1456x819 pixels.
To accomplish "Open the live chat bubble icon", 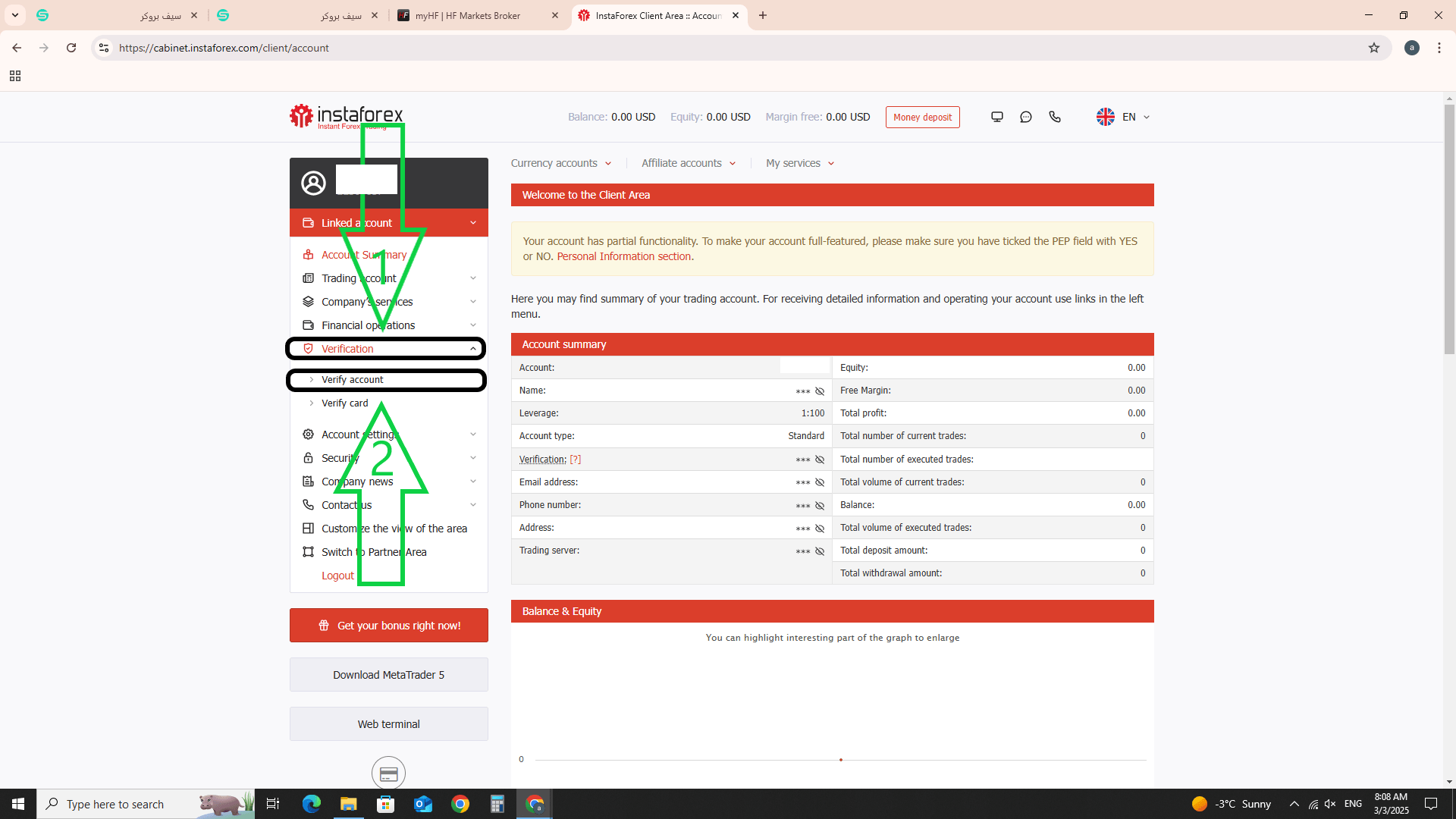I will [x=1026, y=117].
